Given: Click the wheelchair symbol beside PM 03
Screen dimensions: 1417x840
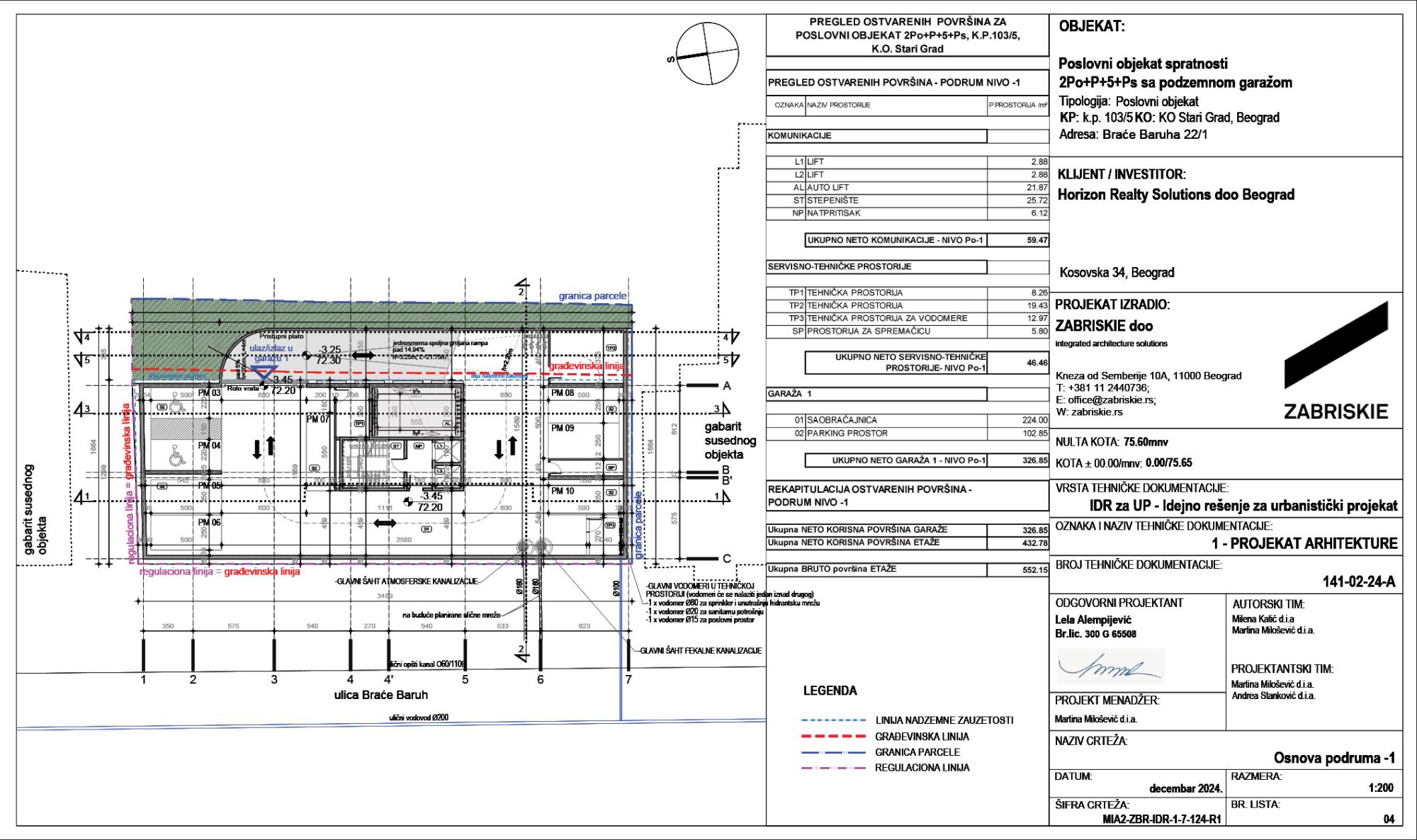Looking at the screenshot, I should click(177, 403).
